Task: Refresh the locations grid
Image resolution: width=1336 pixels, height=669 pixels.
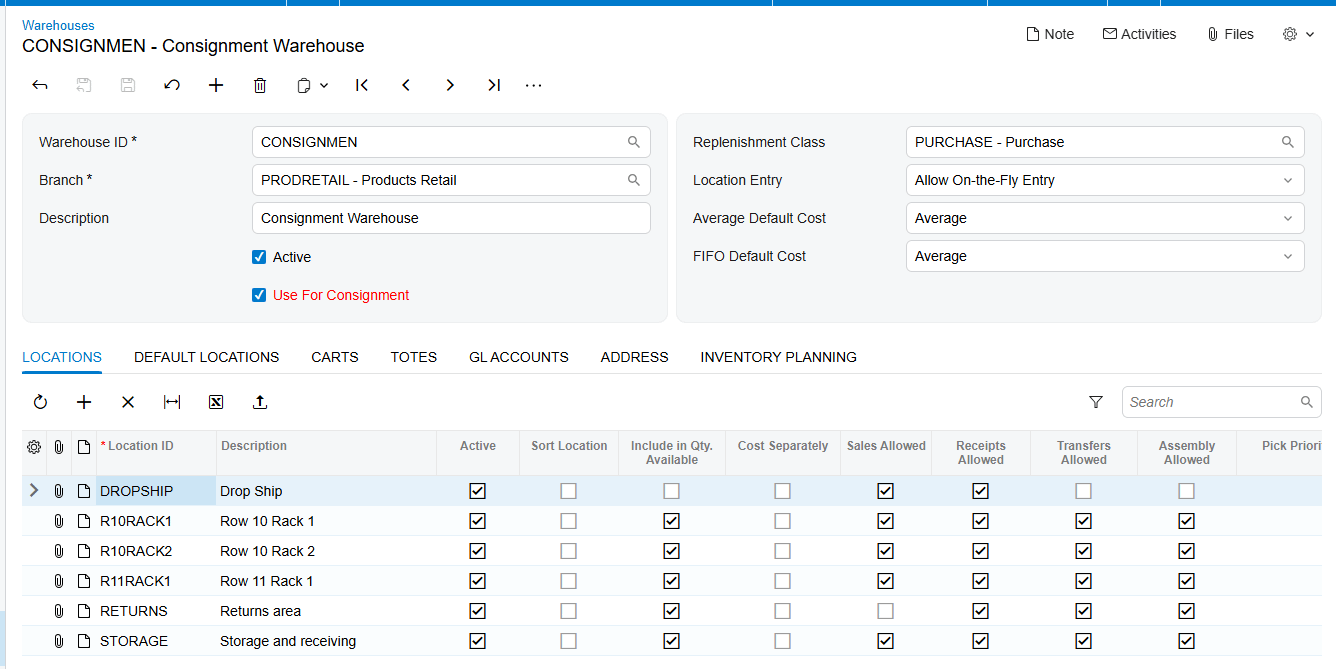Action: 40,402
